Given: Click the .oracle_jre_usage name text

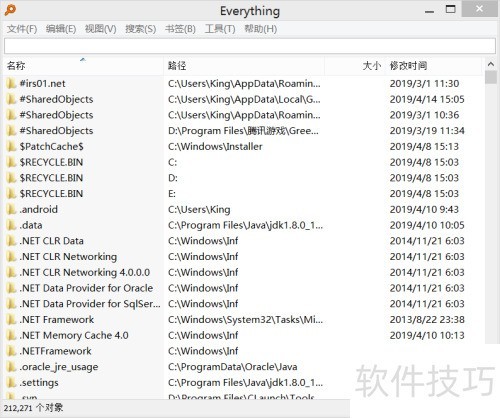Looking at the screenshot, I should tap(59, 367).
